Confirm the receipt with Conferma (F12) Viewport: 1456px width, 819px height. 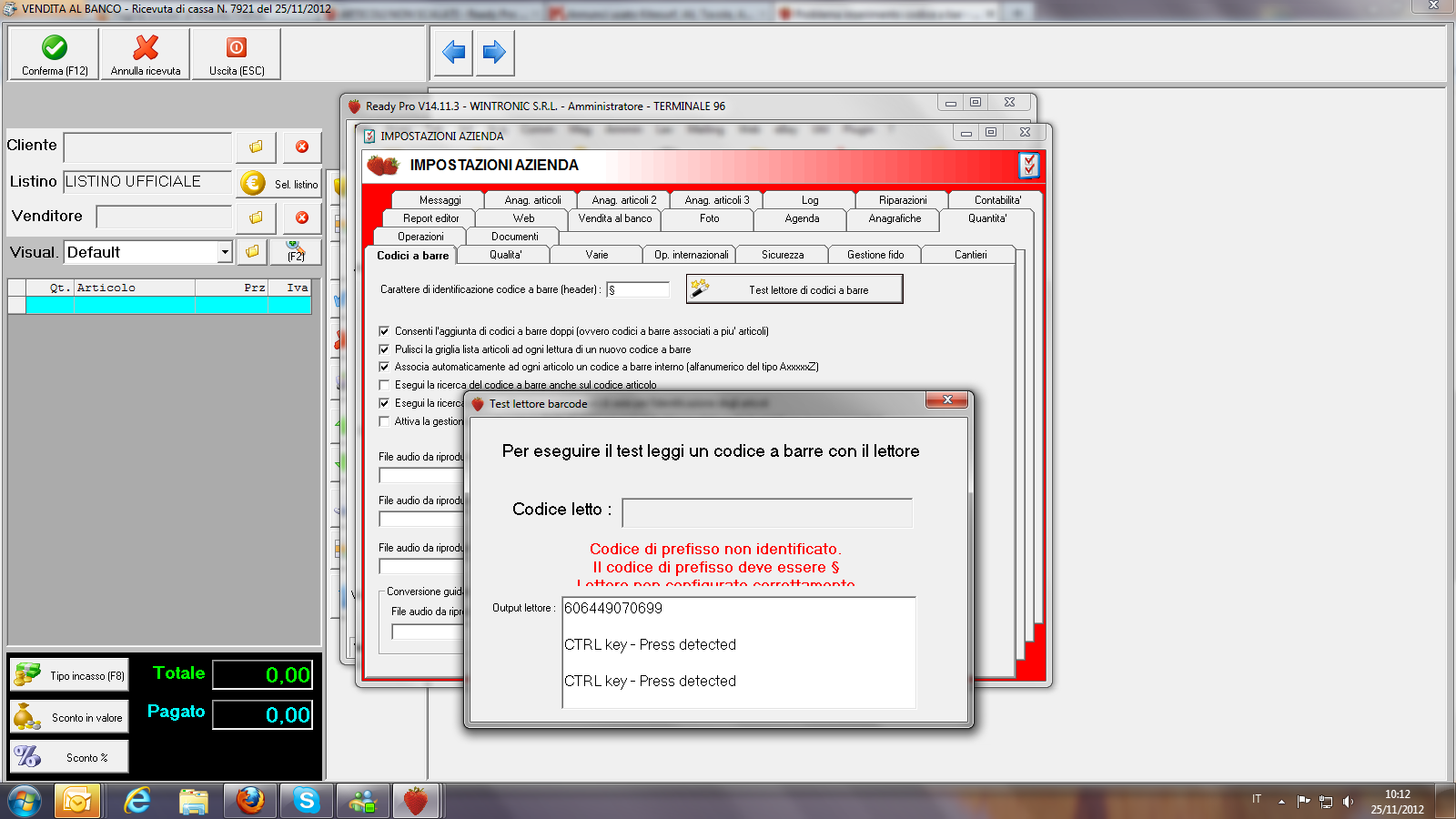[55, 55]
